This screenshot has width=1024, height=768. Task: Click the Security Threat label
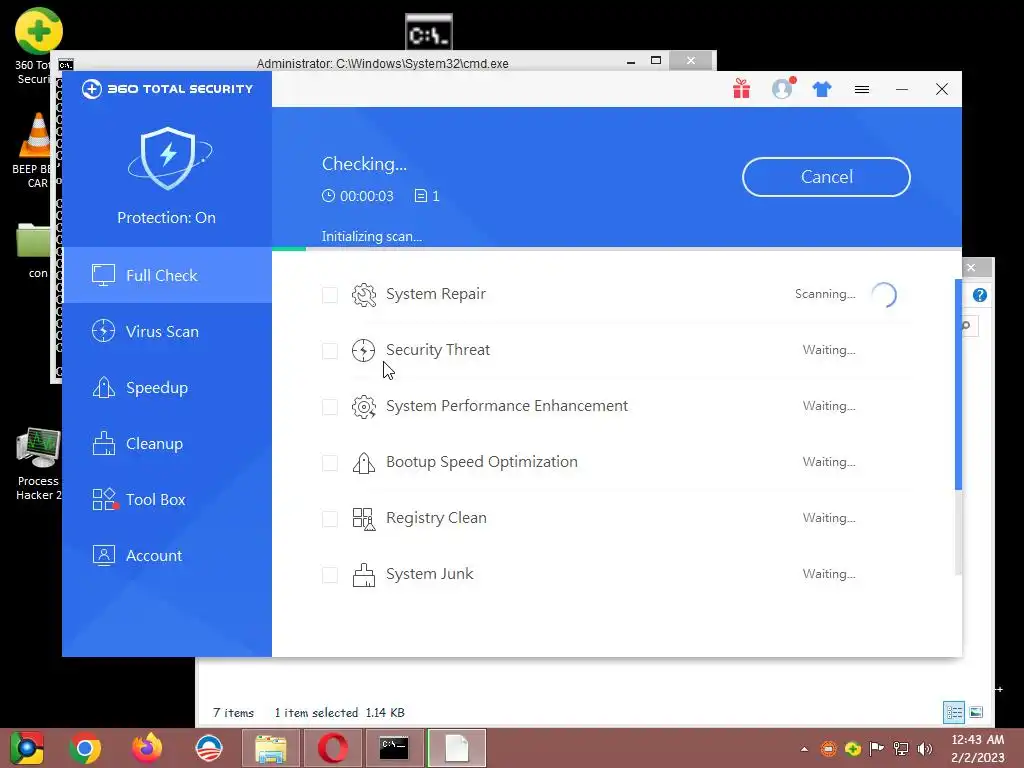coord(438,350)
